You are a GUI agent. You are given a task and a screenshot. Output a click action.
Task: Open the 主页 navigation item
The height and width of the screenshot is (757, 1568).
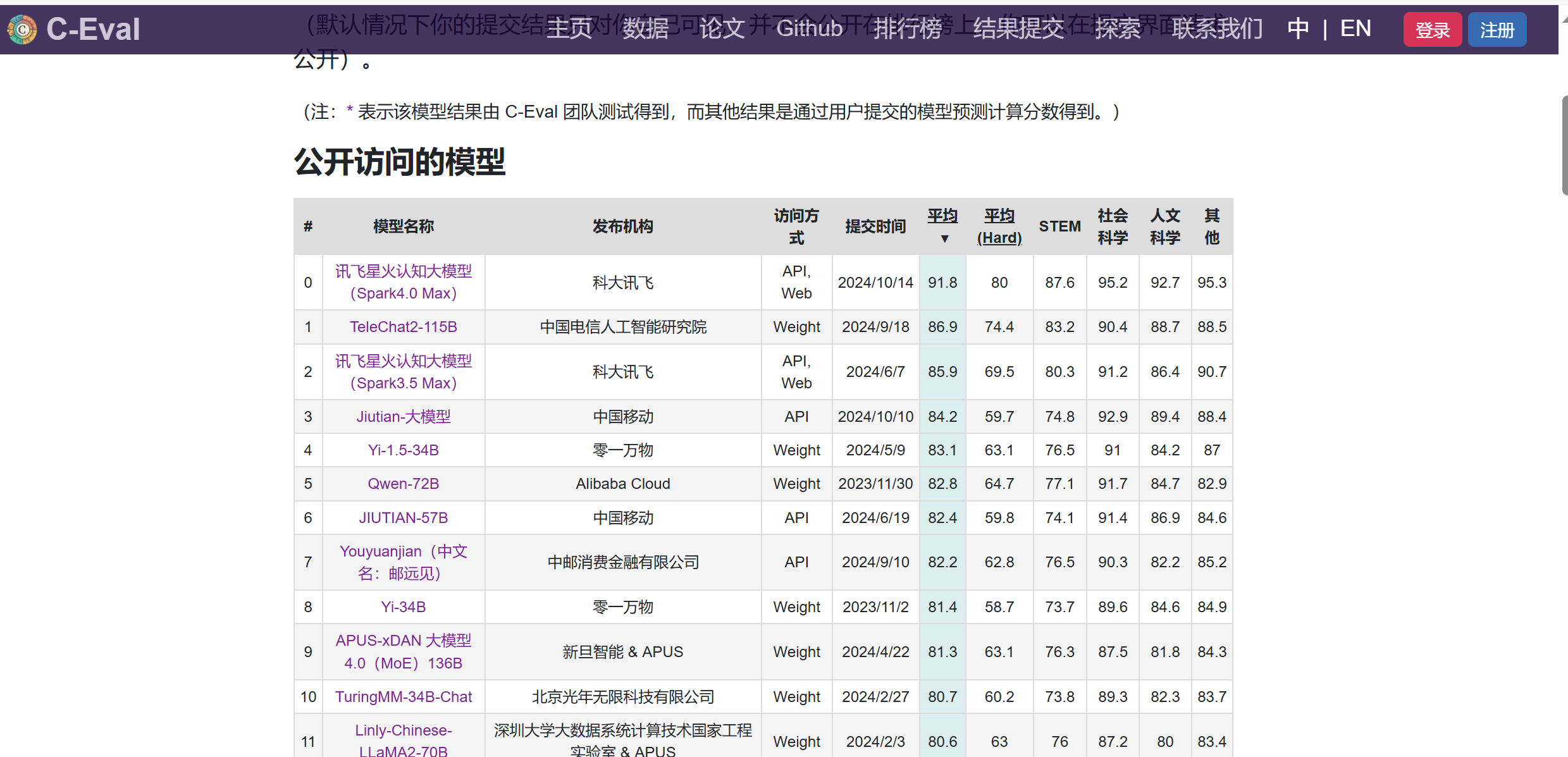click(569, 28)
